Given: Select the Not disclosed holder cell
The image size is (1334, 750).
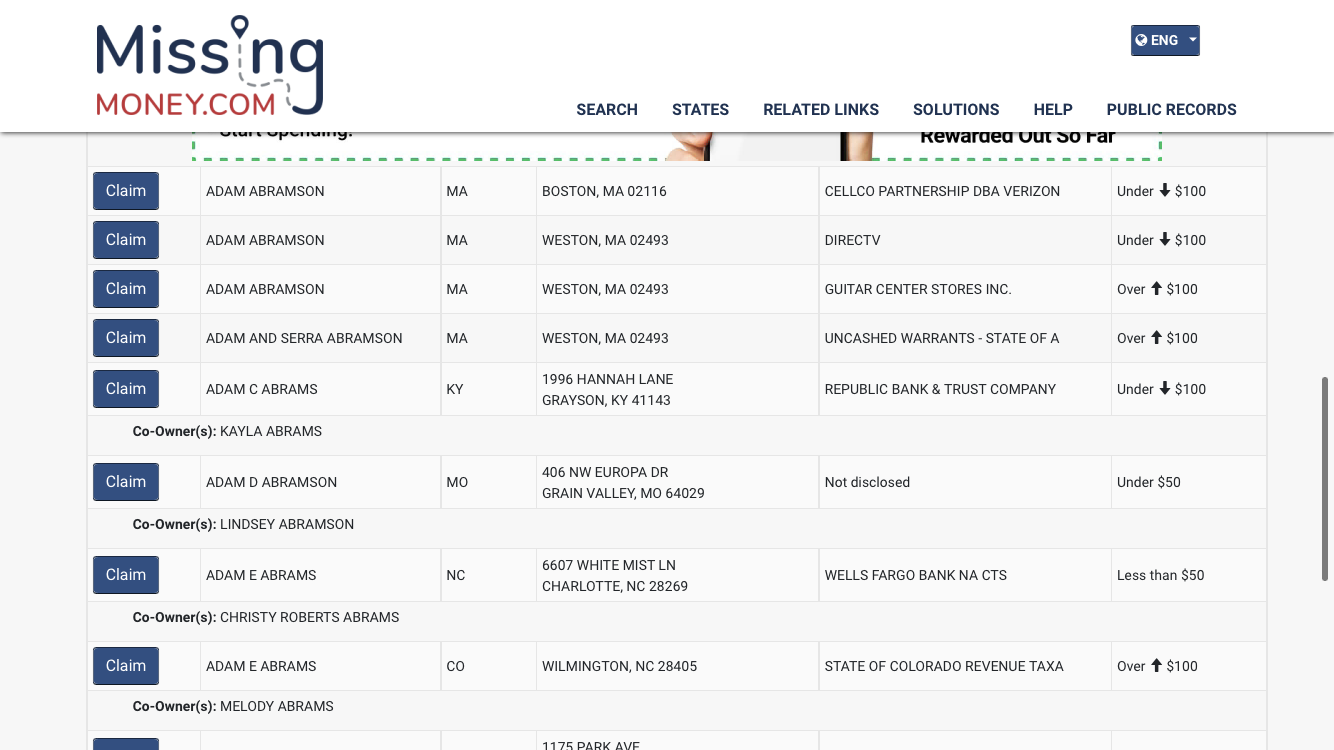Looking at the screenshot, I should (x=965, y=482).
